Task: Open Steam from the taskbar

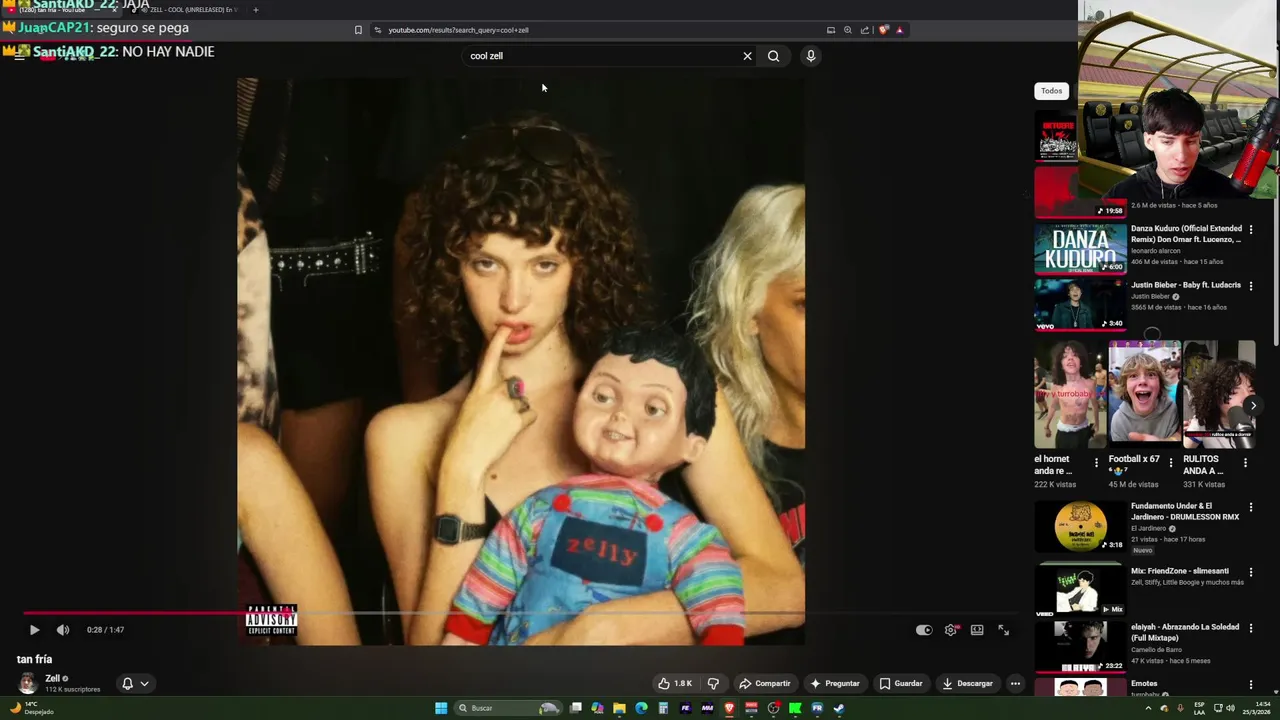Action: coord(839,708)
